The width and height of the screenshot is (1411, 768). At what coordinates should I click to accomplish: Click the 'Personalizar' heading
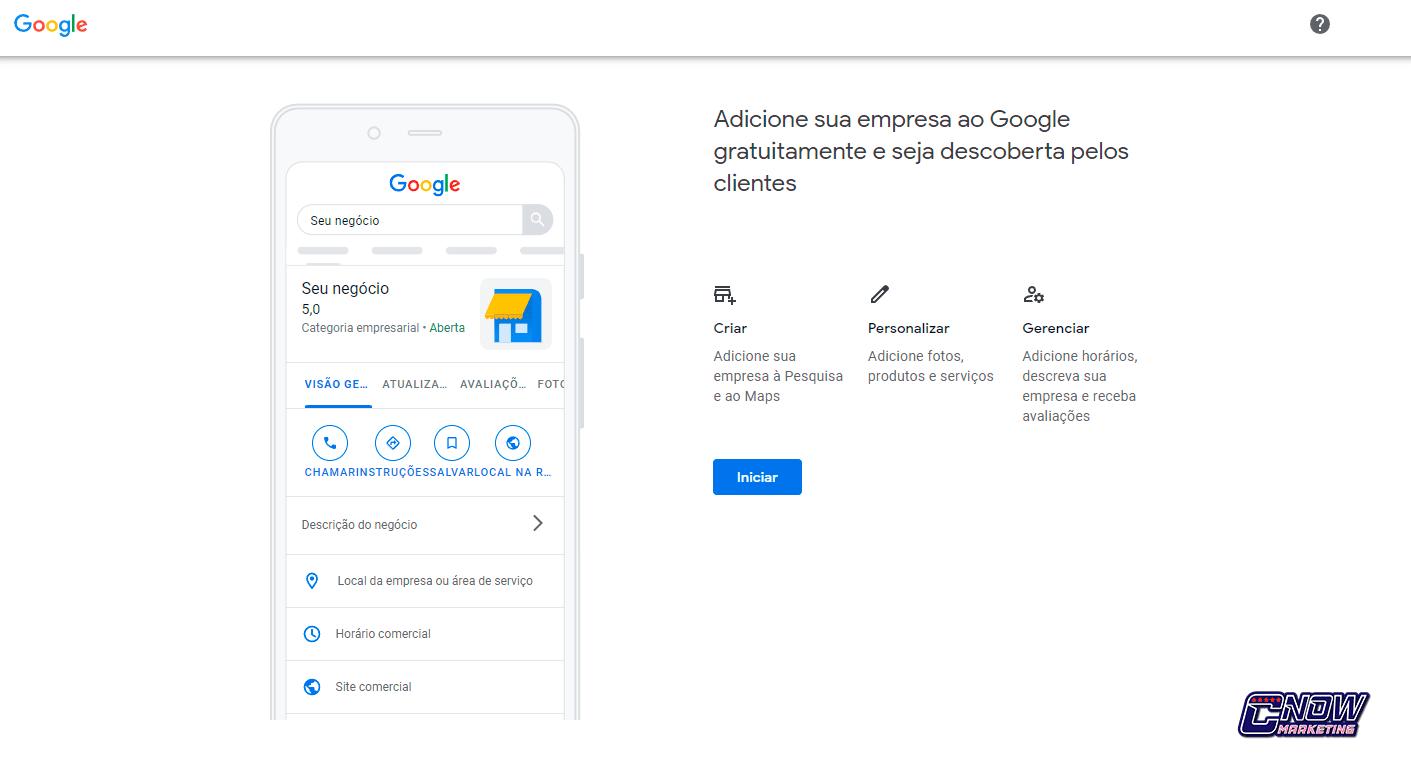pos(909,328)
